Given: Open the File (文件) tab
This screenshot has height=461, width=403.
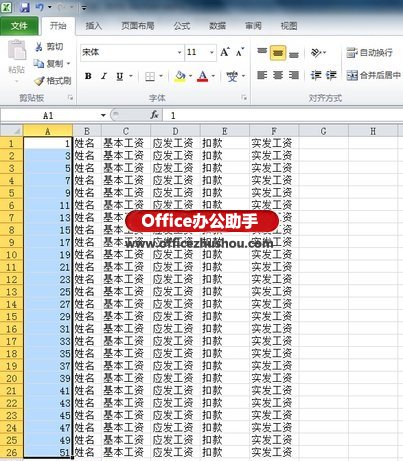Looking at the screenshot, I should [x=19, y=26].
